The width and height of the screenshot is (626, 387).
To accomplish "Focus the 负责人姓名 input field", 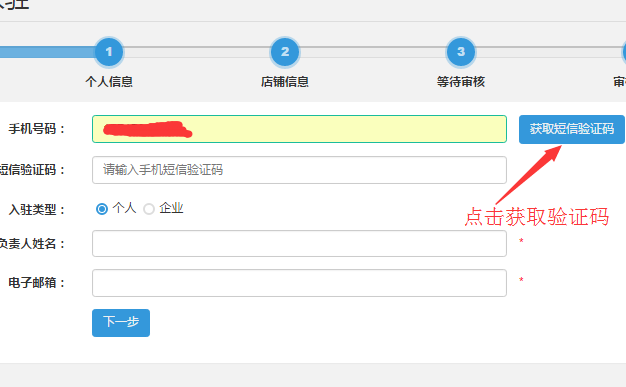I will pyautogui.click(x=299, y=244).
